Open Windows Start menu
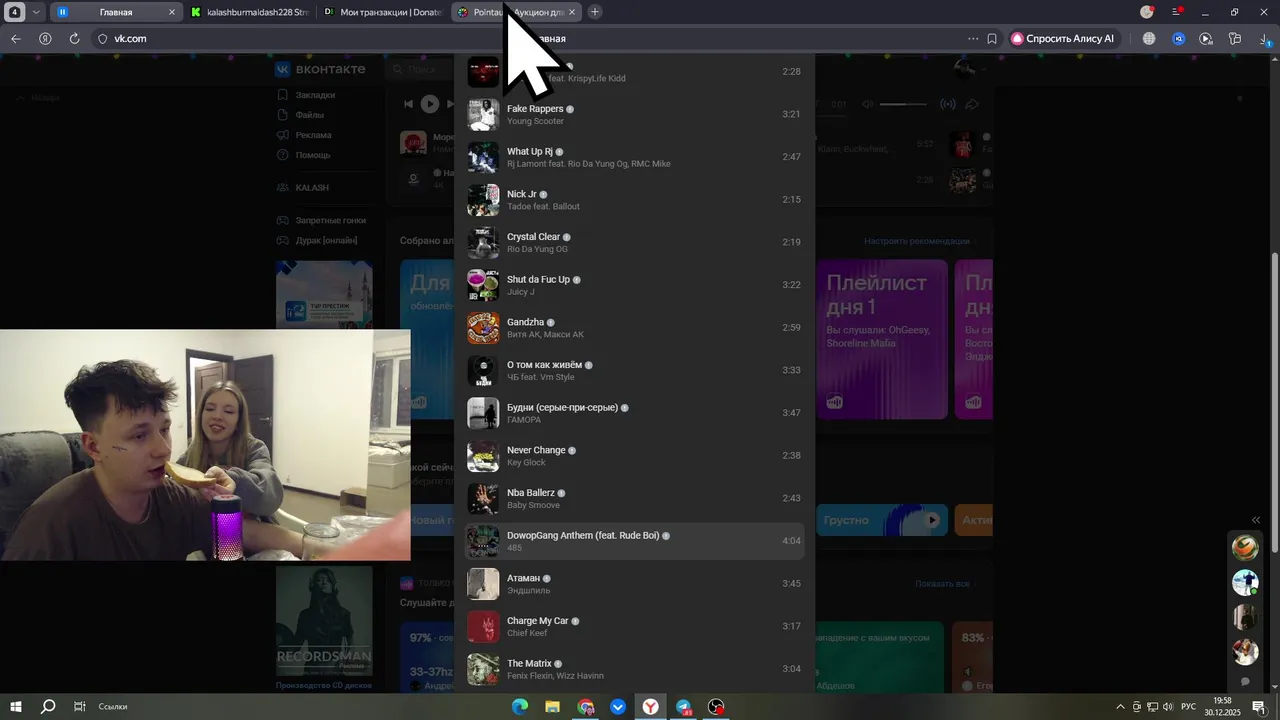This screenshot has height=720, width=1280. 16,707
